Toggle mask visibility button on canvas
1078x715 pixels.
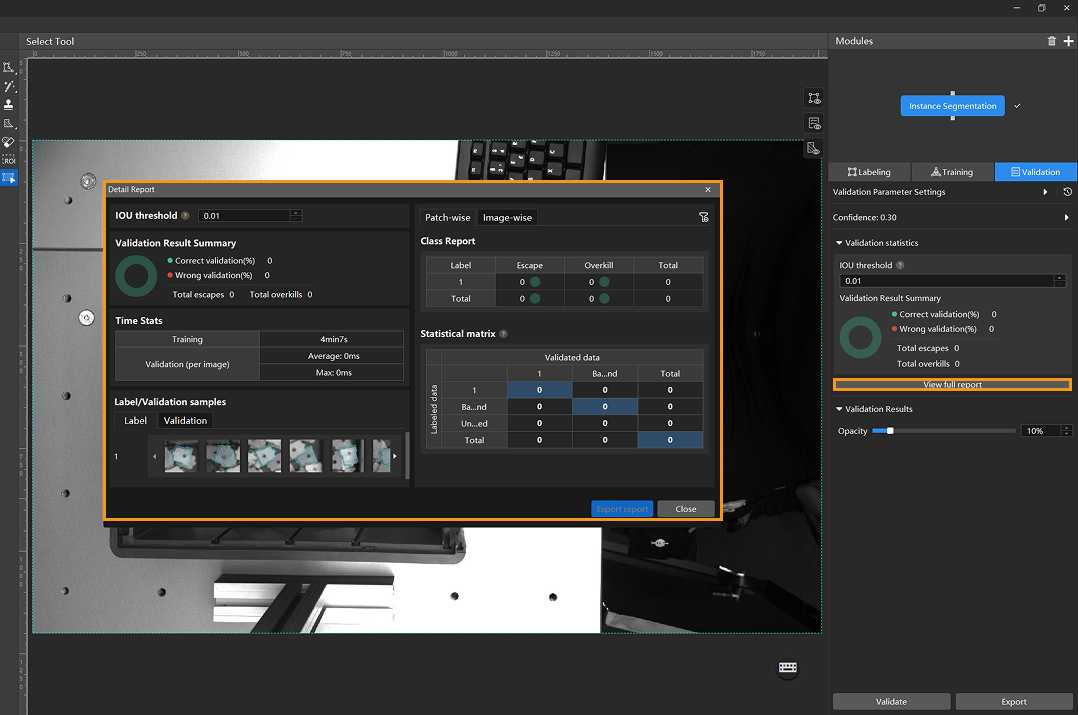pyautogui.click(x=814, y=148)
